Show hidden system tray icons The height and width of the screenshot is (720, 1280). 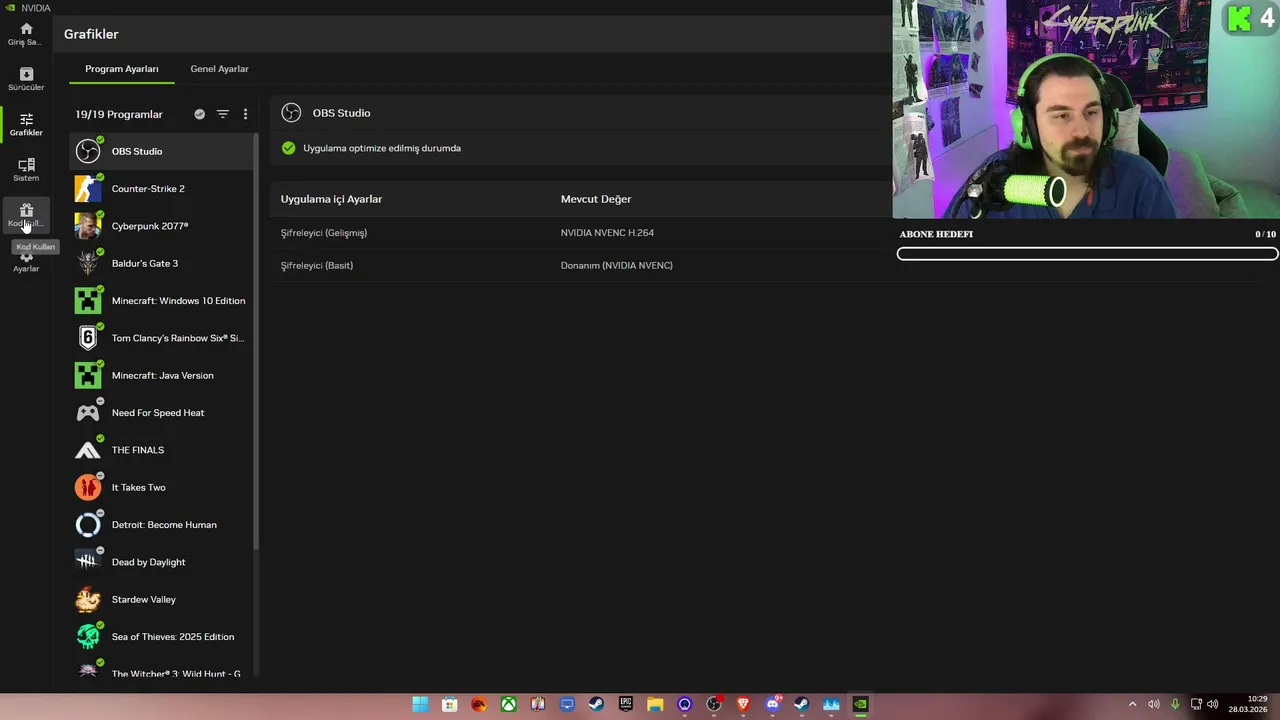[x=1132, y=704]
